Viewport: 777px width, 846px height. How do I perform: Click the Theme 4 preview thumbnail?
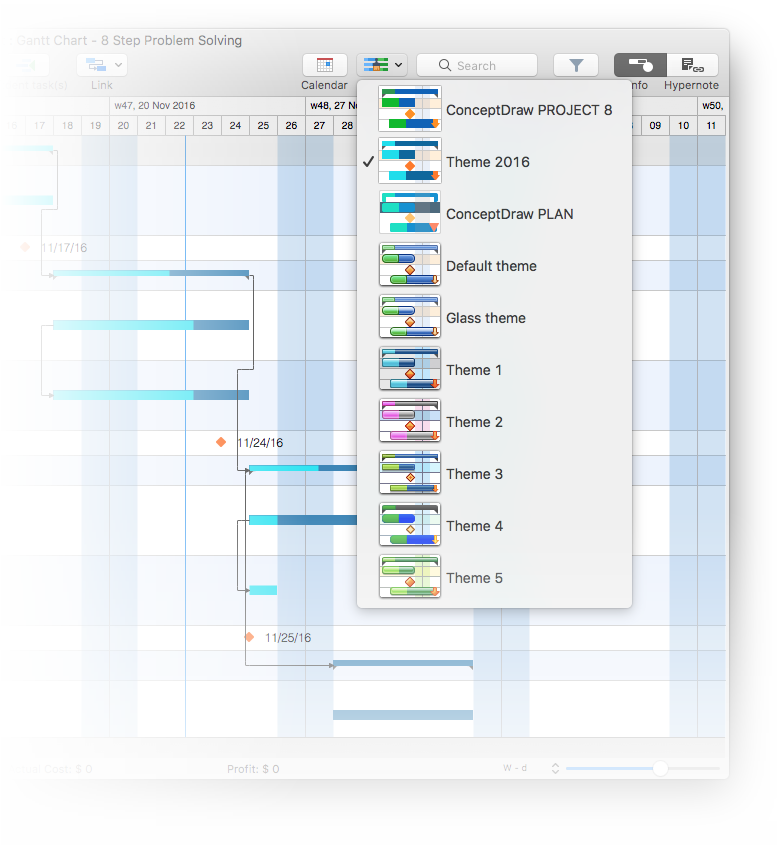410,524
